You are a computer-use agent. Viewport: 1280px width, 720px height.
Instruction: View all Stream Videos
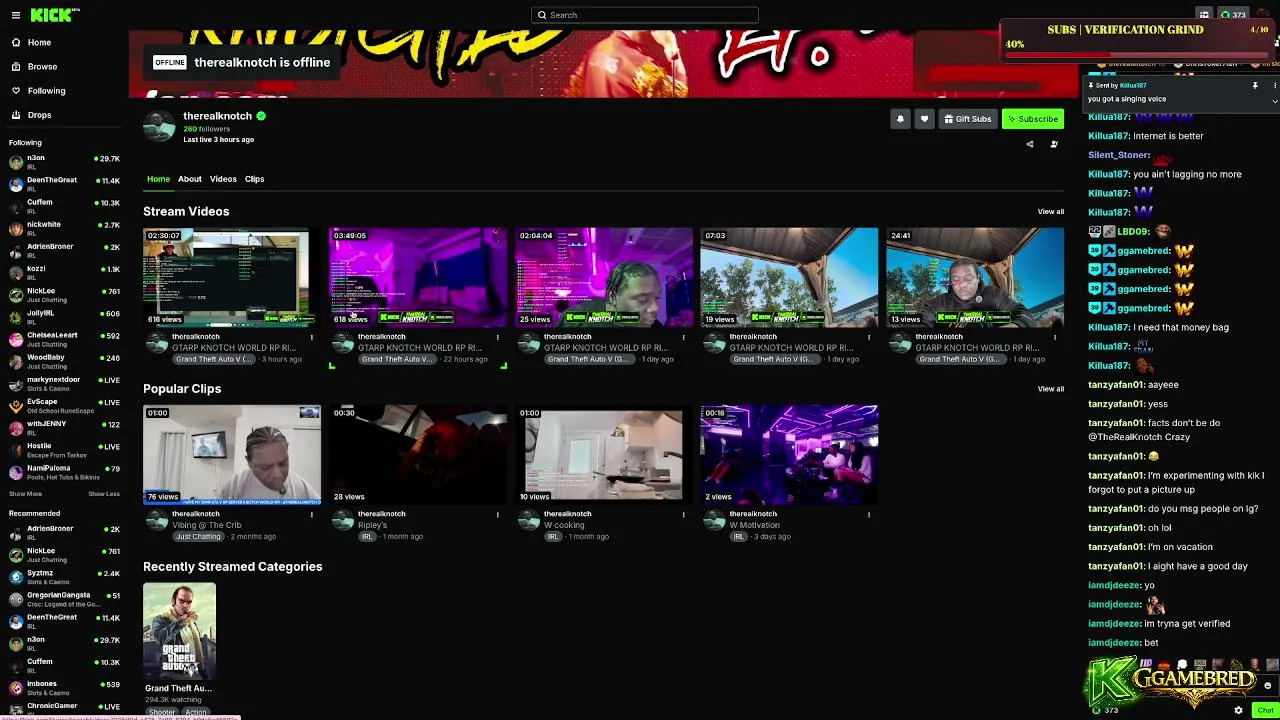coord(1051,212)
